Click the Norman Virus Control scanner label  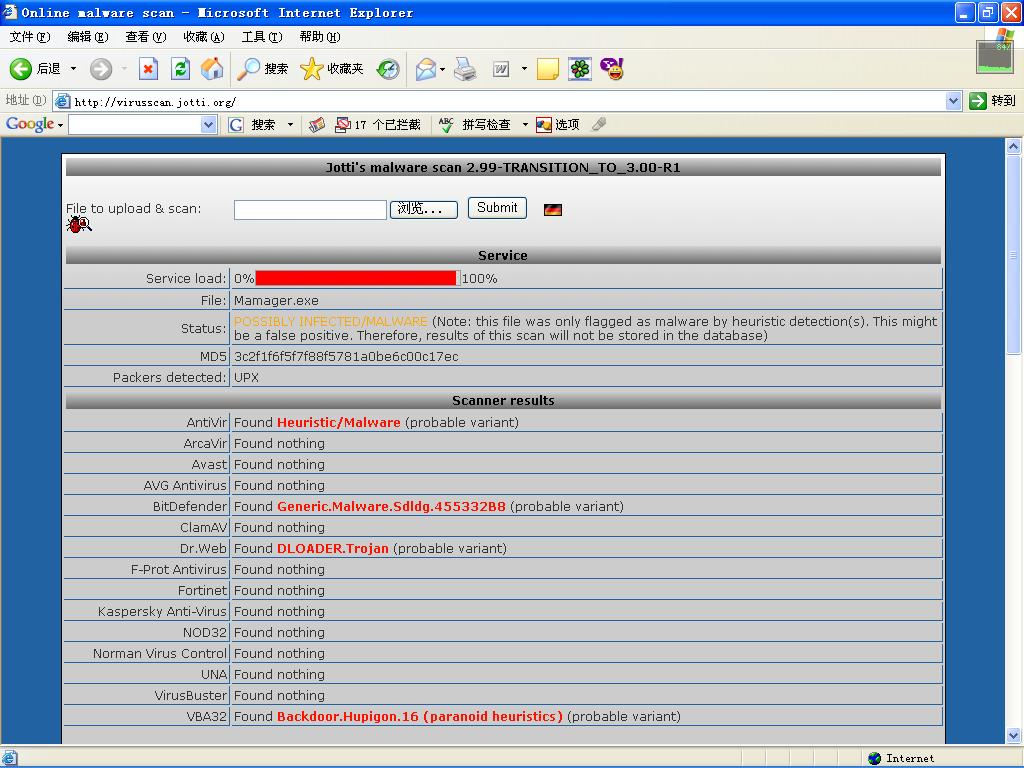pos(159,654)
